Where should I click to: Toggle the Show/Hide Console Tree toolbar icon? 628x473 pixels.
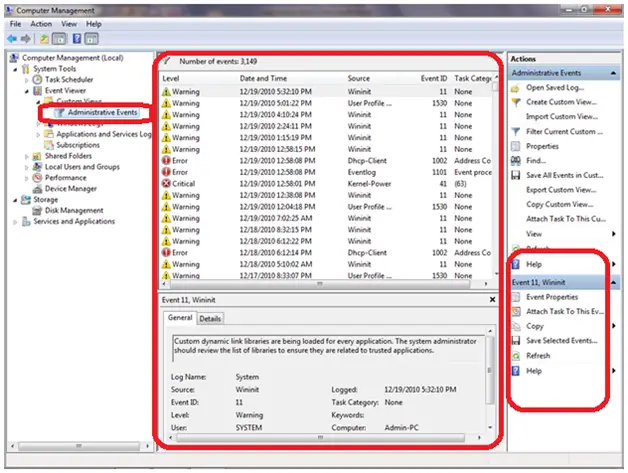(59, 39)
